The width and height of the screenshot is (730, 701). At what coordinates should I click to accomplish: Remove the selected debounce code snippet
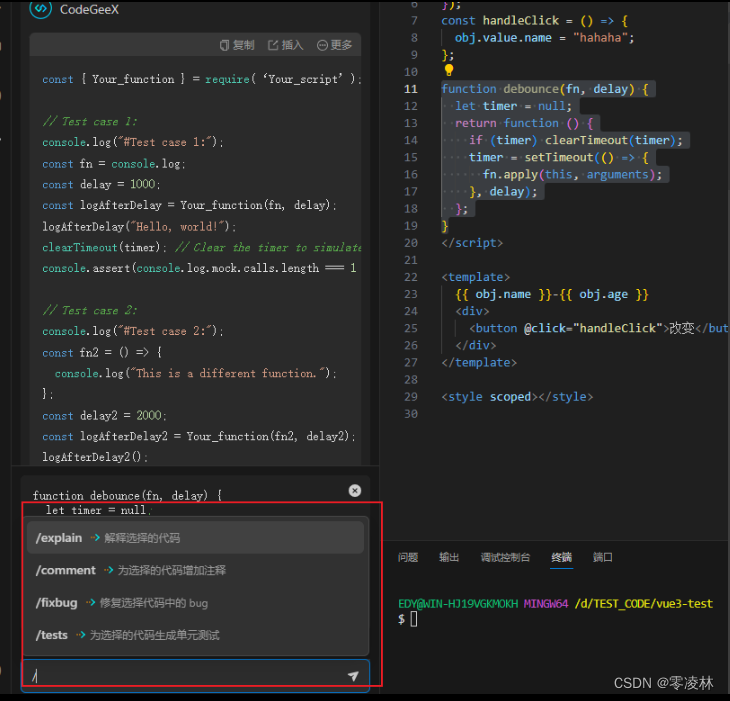[355, 491]
